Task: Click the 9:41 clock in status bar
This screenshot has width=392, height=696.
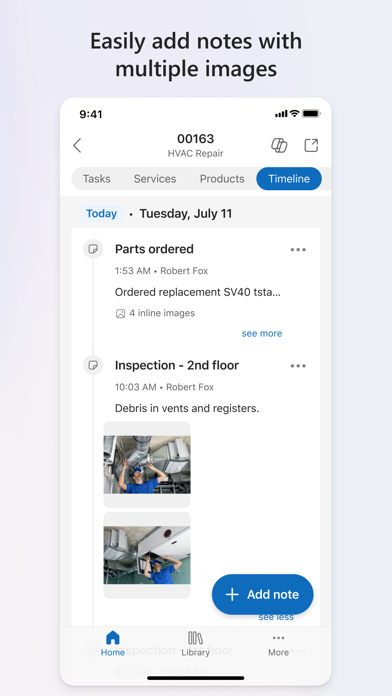Action: 91,114
